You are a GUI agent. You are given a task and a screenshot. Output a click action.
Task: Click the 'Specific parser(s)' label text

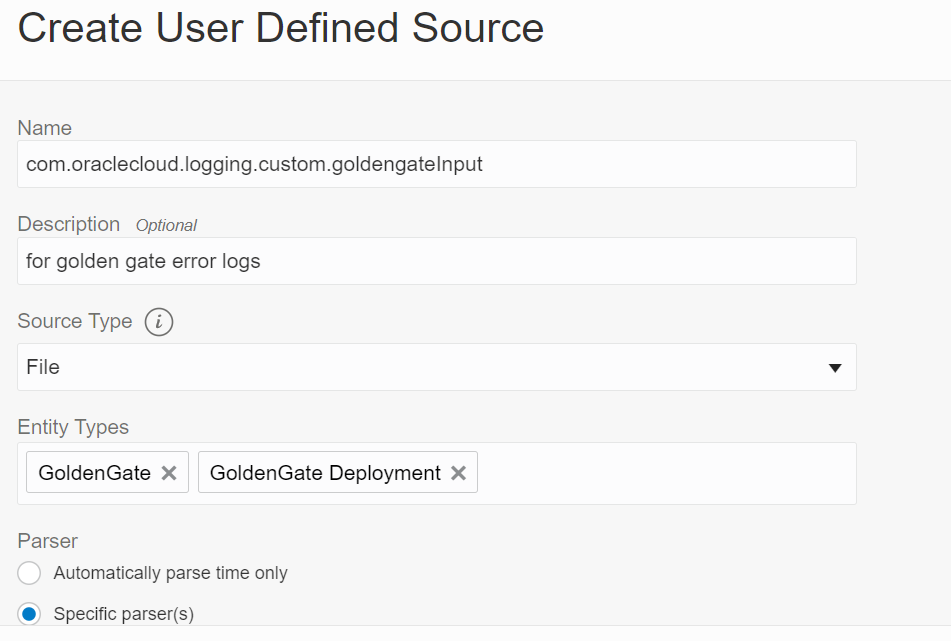coord(124,613)
